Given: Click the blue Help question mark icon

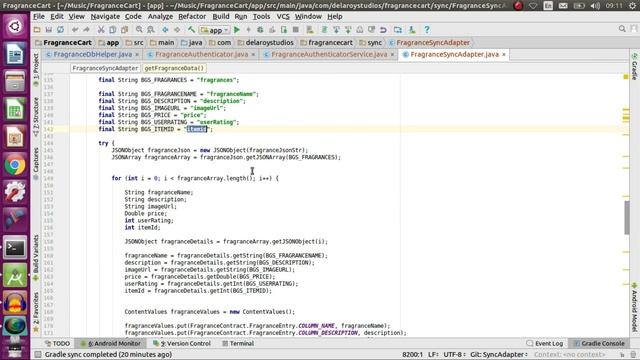Looking at the screenshot, I should [x=427, y=30].
